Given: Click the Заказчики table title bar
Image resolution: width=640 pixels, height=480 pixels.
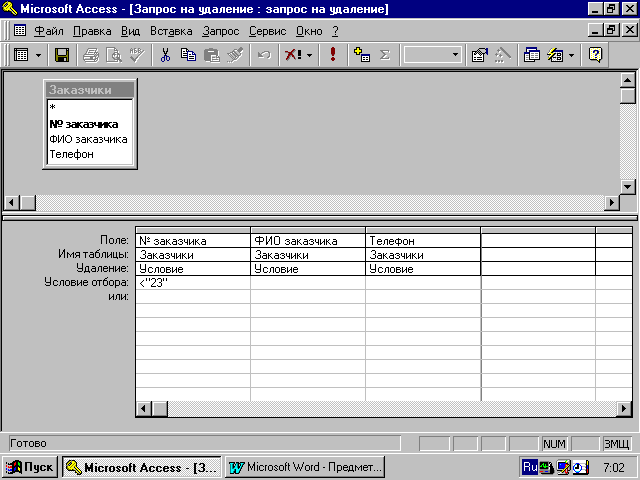Looking at the screenshot, I should click(90, 90).
